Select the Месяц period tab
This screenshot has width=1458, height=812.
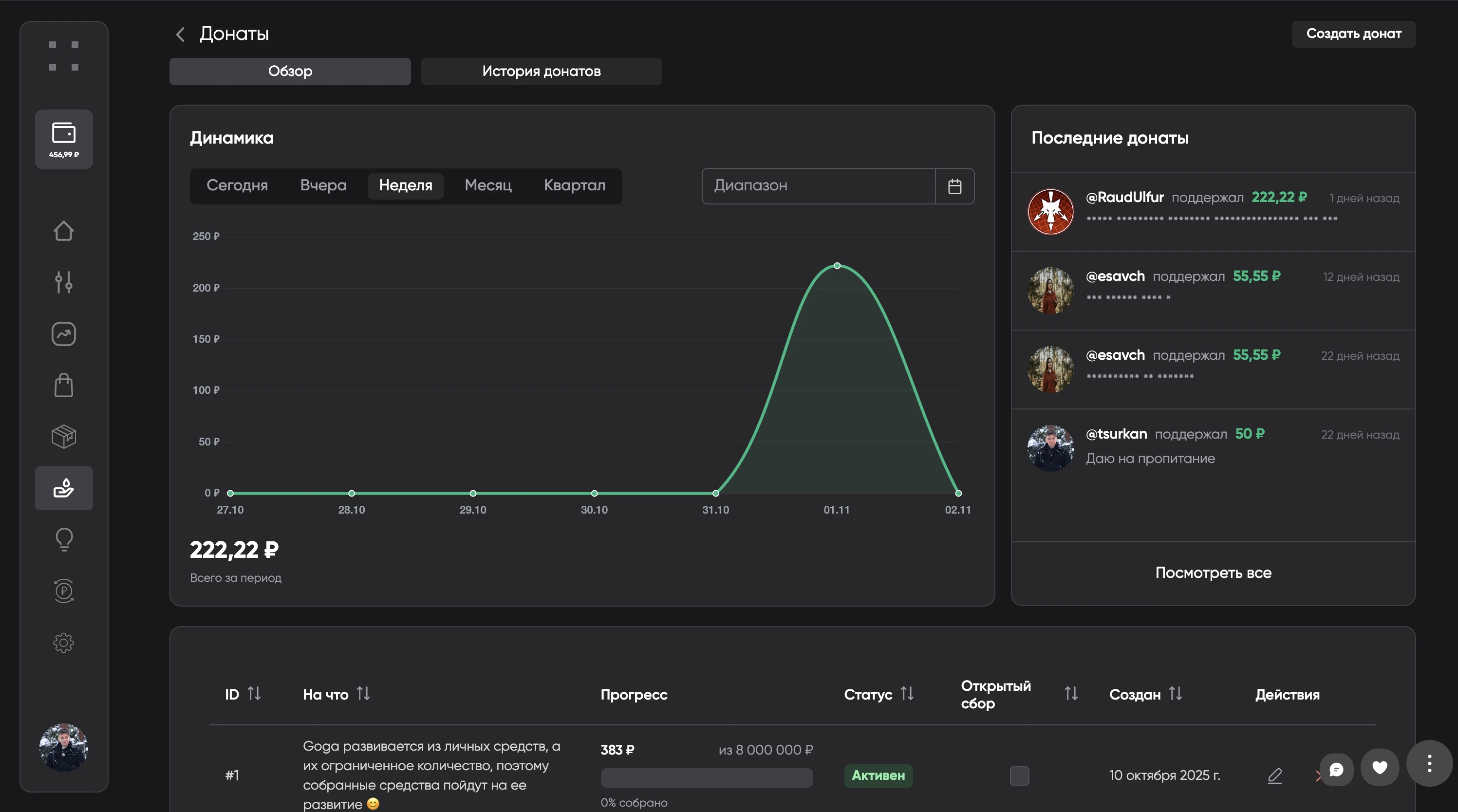click(487, 185)
